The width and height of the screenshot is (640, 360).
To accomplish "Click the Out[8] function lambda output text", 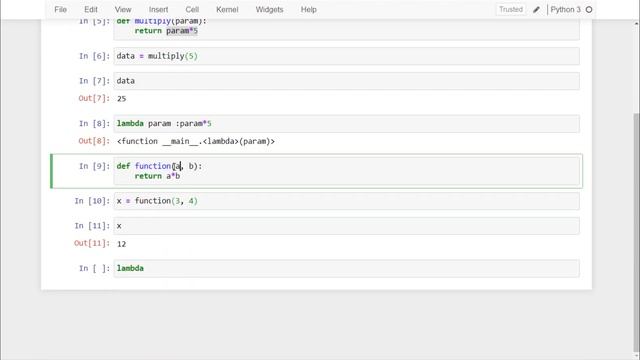I will coord(196,141).
